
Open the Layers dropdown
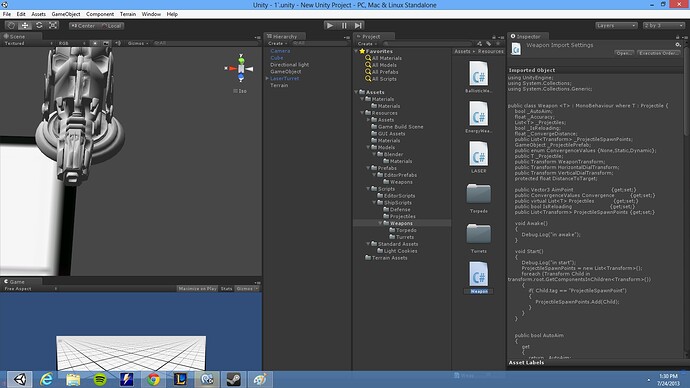pyautogui.click(x=616, y=26)
